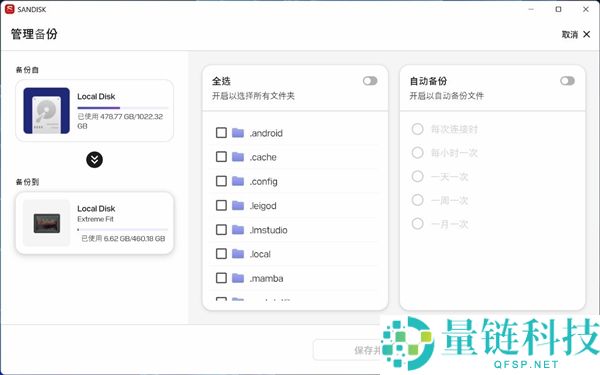Click the 备份到 section label

(x=27, y=182)
